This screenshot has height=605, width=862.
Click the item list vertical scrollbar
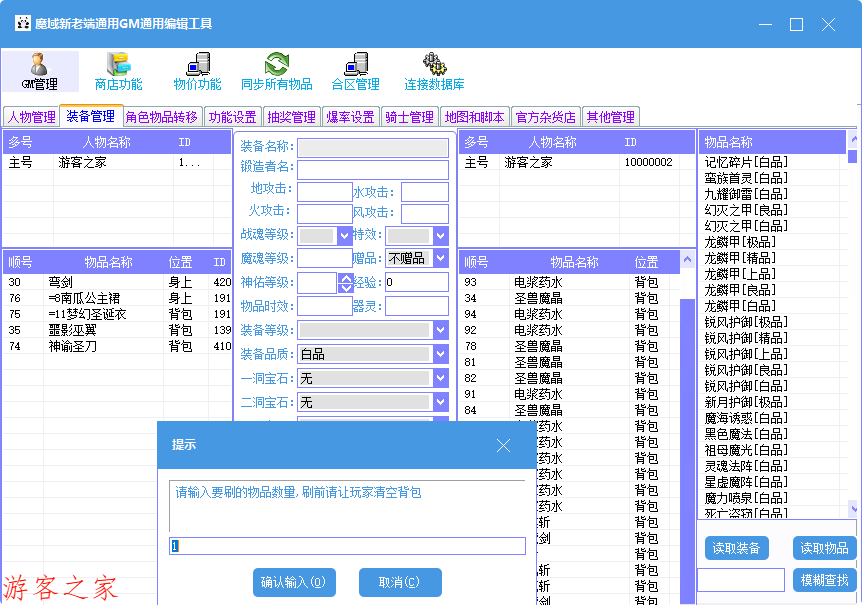tap(852, 300)
